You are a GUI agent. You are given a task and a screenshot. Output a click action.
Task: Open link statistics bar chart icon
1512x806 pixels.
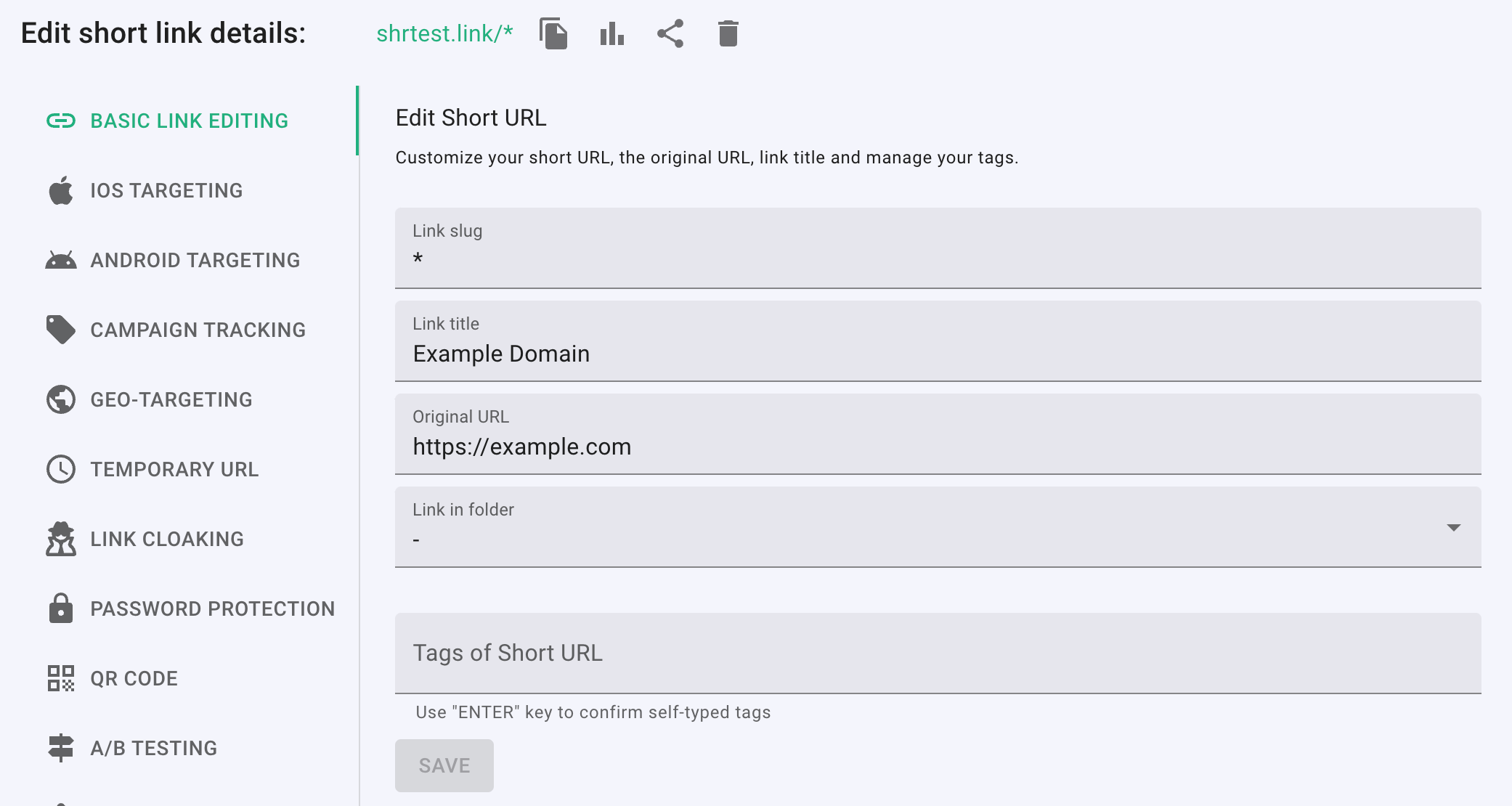[x=612, y=33]
